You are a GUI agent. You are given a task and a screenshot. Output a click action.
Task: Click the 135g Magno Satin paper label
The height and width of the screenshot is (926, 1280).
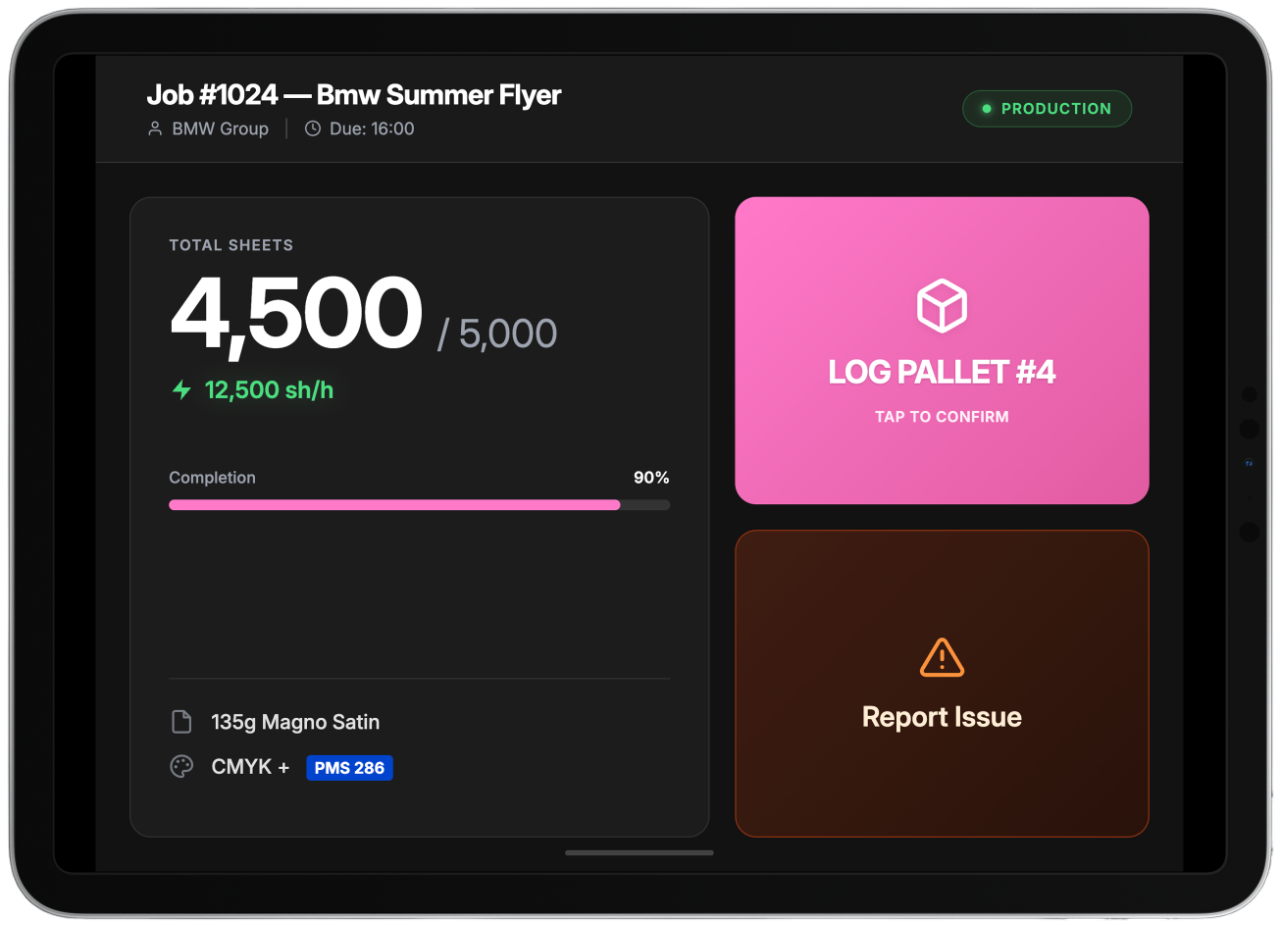pyautogui.click(x=295, y=722)
